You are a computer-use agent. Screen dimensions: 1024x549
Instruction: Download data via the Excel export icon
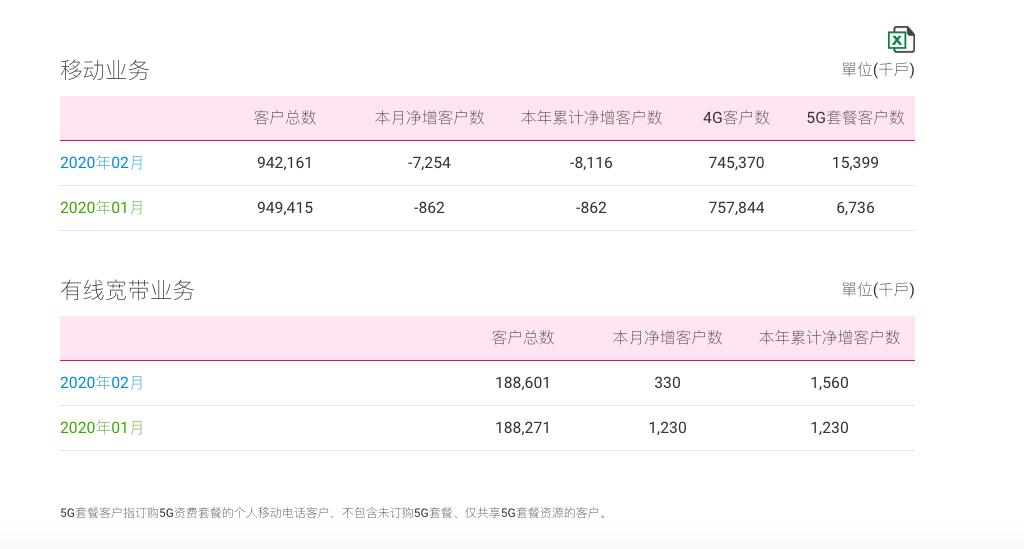point(901,40)
